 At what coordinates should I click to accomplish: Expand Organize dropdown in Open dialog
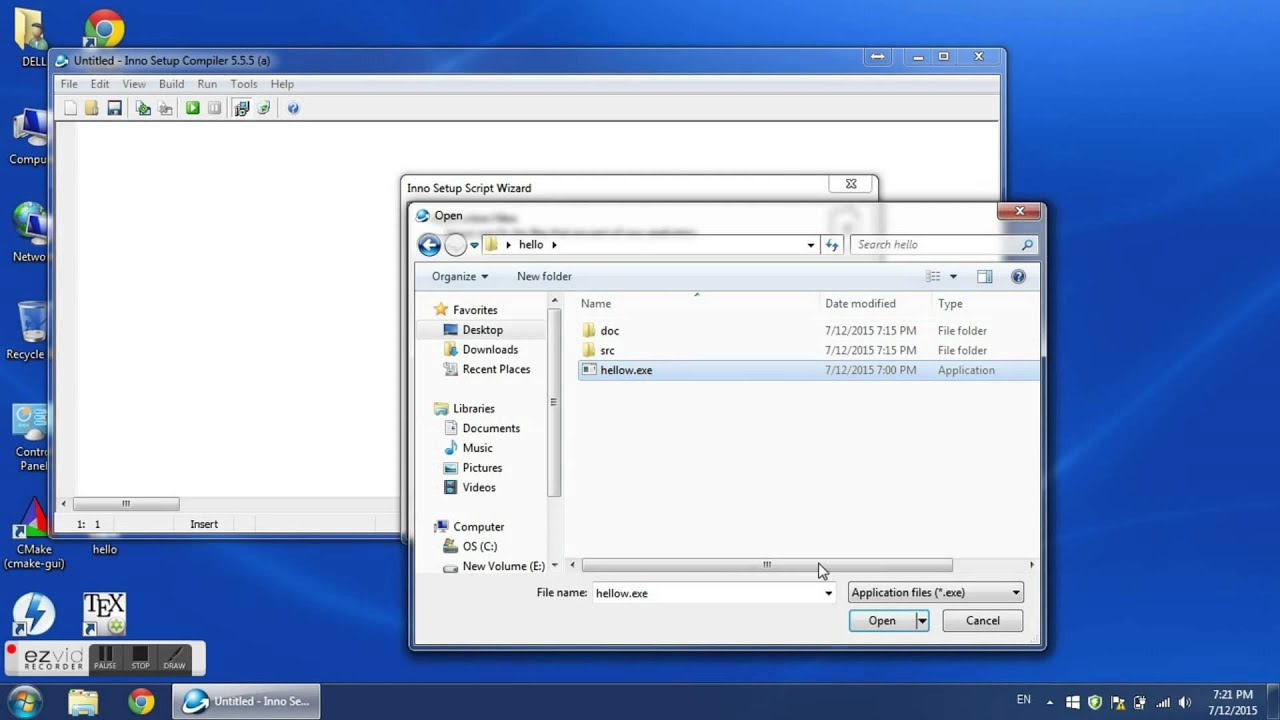460,276
